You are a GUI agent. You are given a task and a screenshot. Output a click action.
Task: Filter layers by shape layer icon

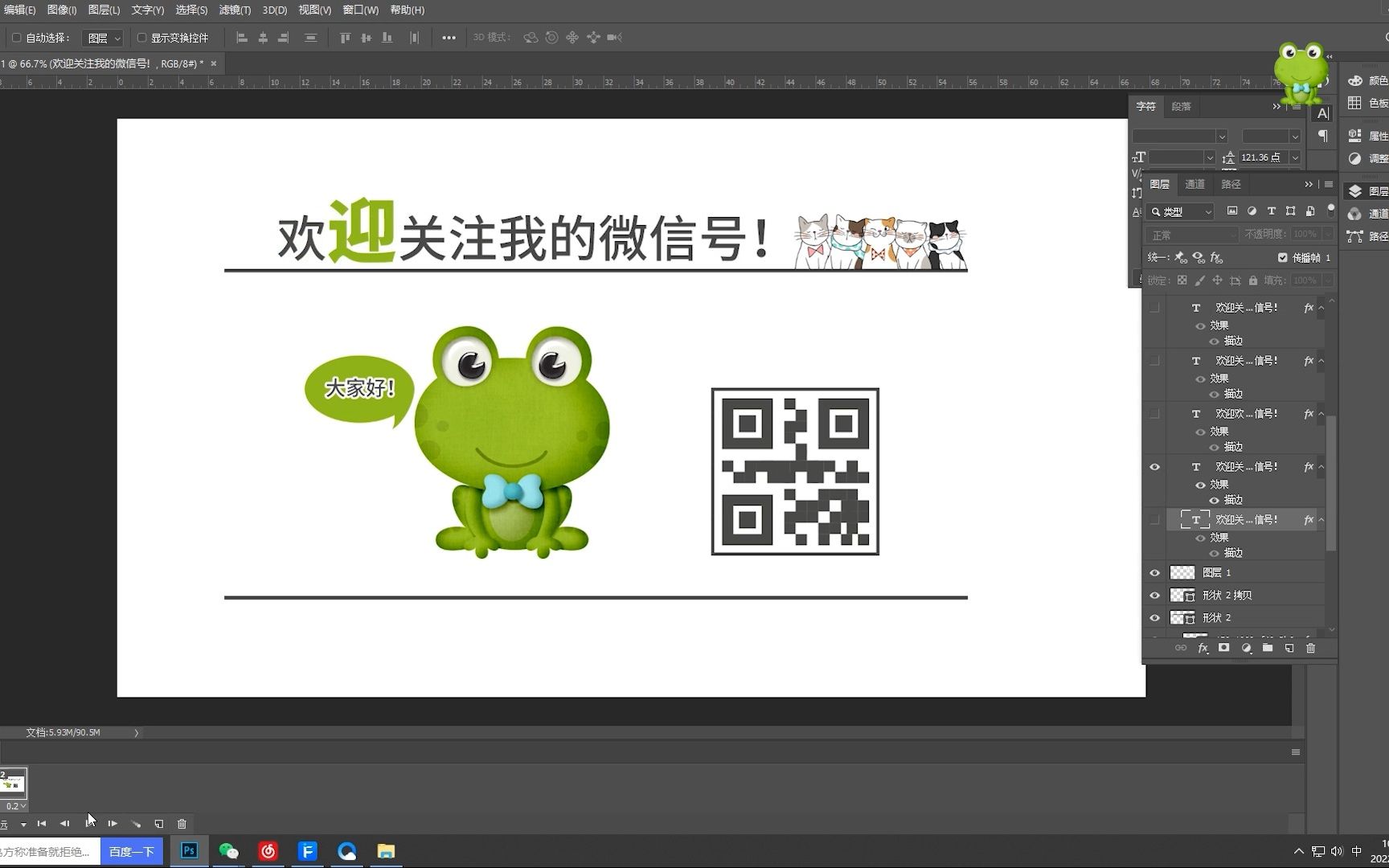[1290, 211]
